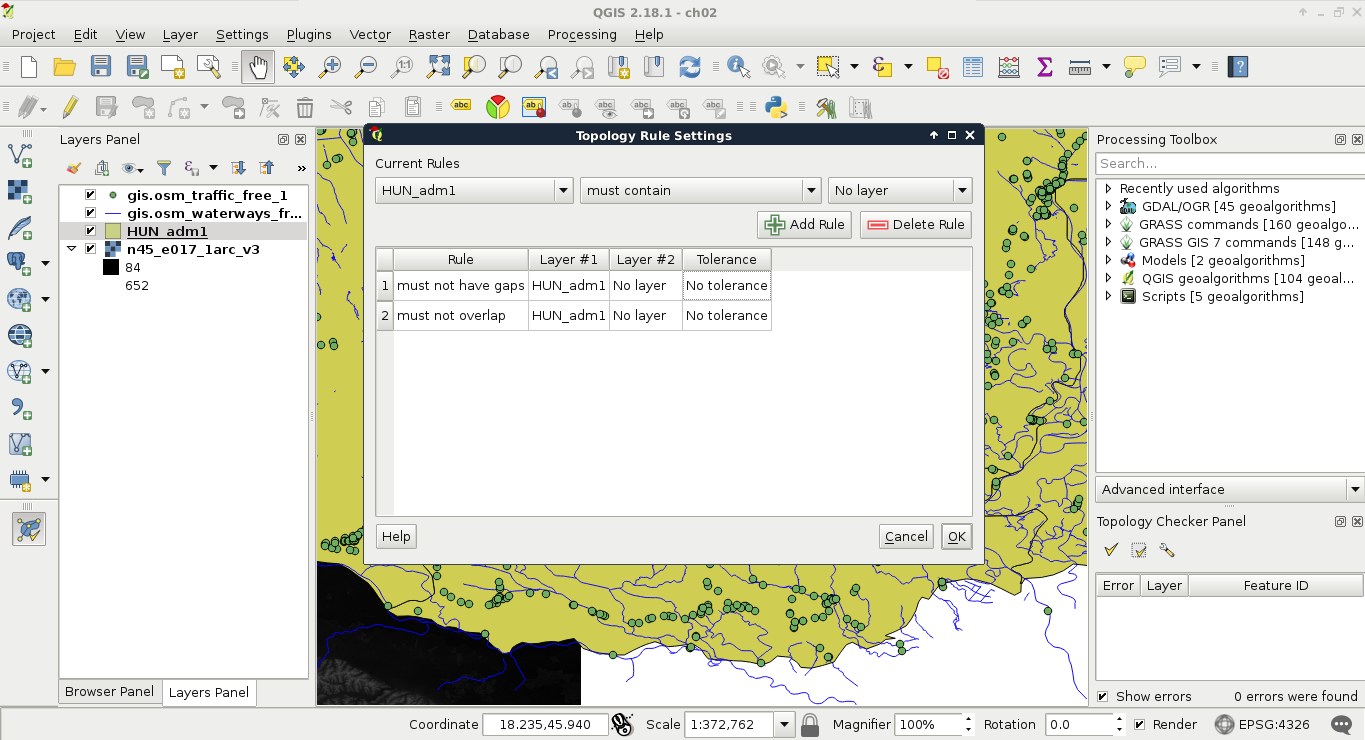Save the project with the floppy icon
The image size is (1365, 740).
100,67
